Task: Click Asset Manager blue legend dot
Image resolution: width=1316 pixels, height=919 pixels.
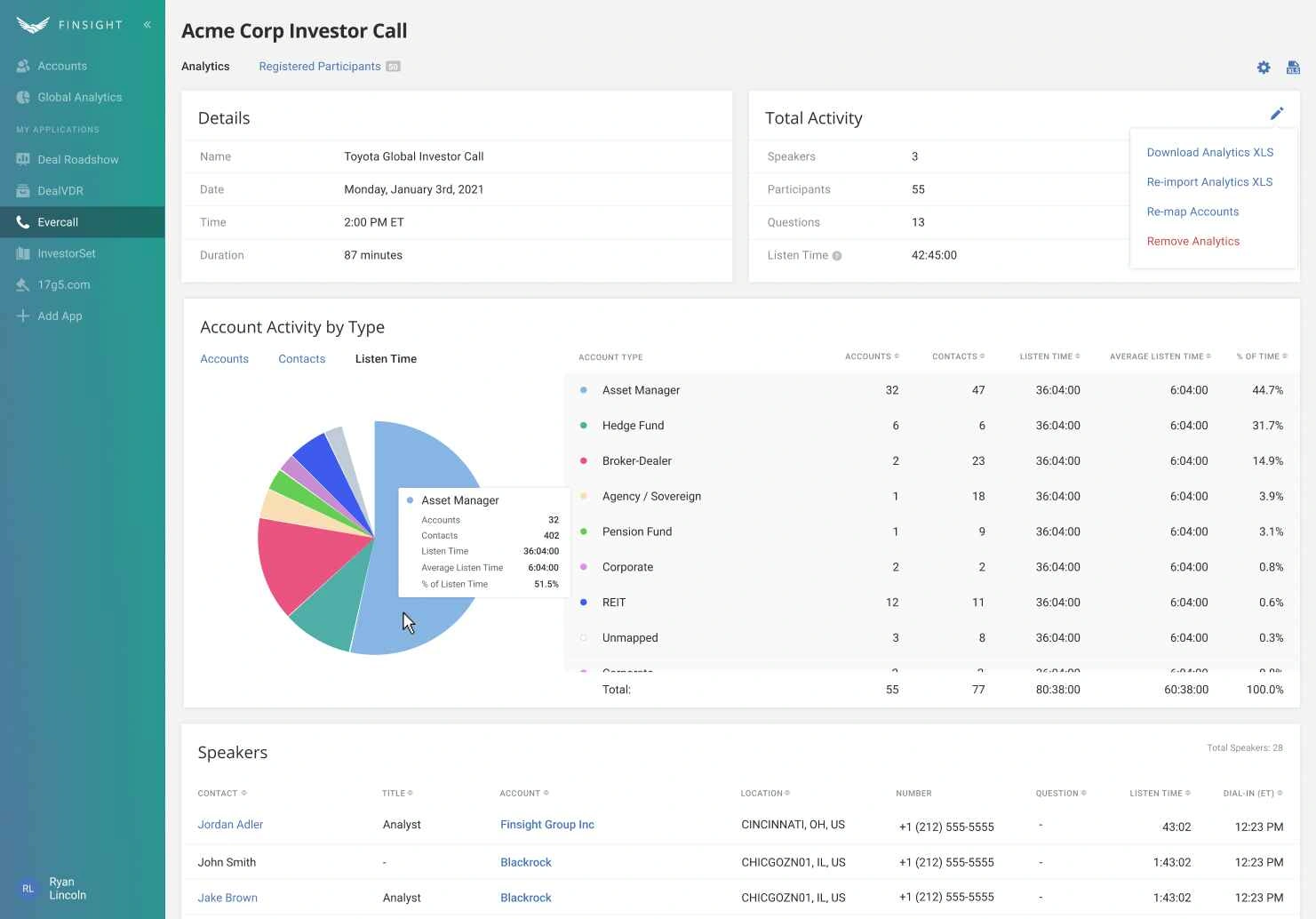Action: click(x=583, y=390)
